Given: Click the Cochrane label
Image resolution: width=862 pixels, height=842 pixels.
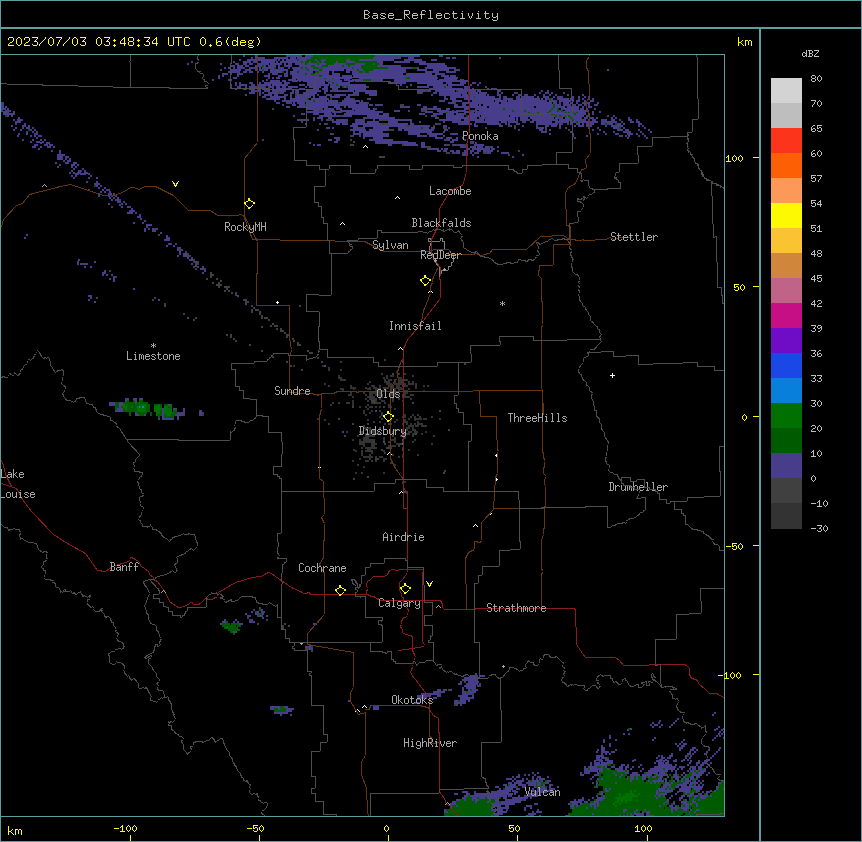Looking at the screenshot, I should pyautogui.click(x=322, y=568).
